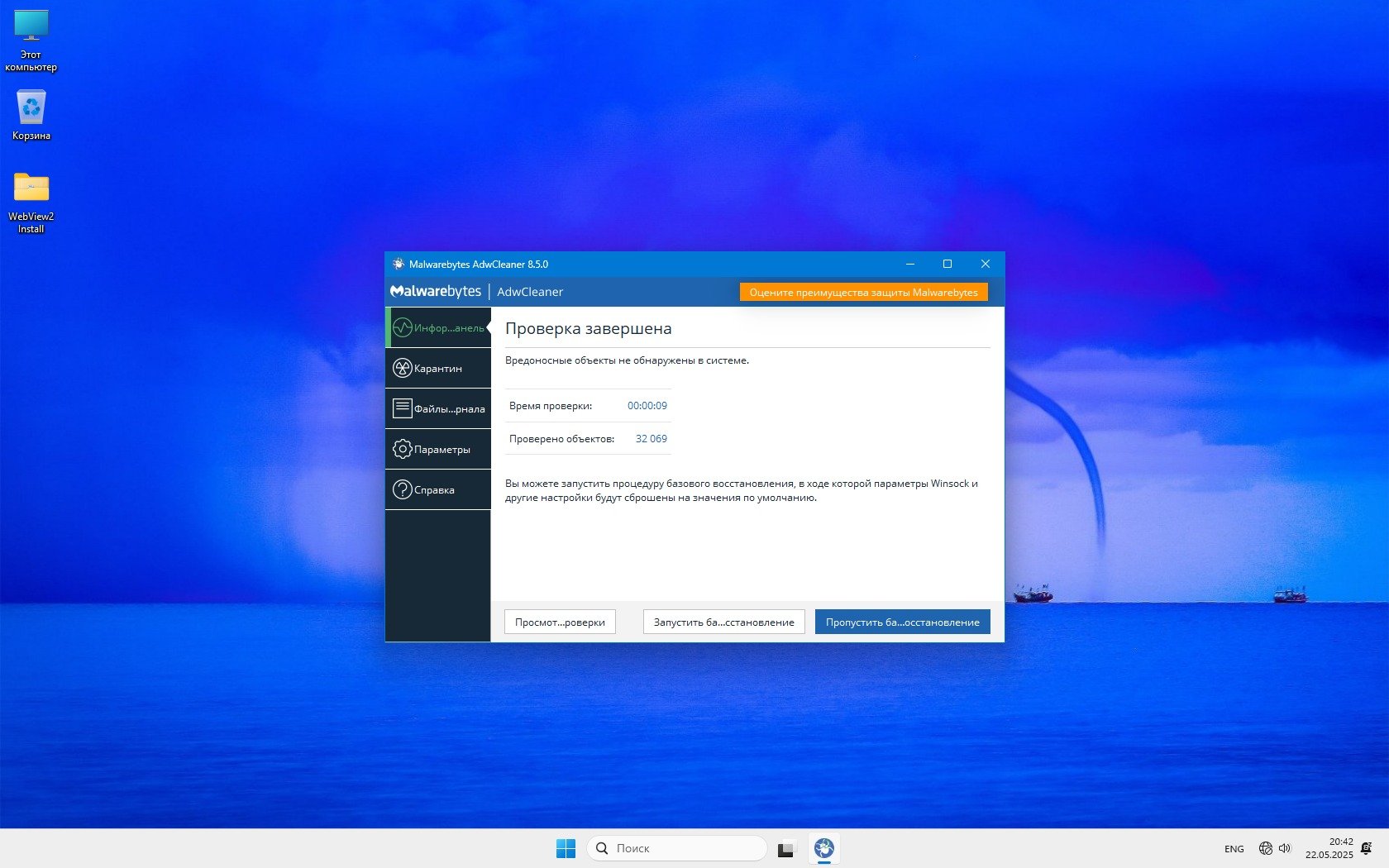The height and width of the screenshot is (868, 1389).
Task: Select Этот компьютер desktop icon
Action: (x=31, y=26)
